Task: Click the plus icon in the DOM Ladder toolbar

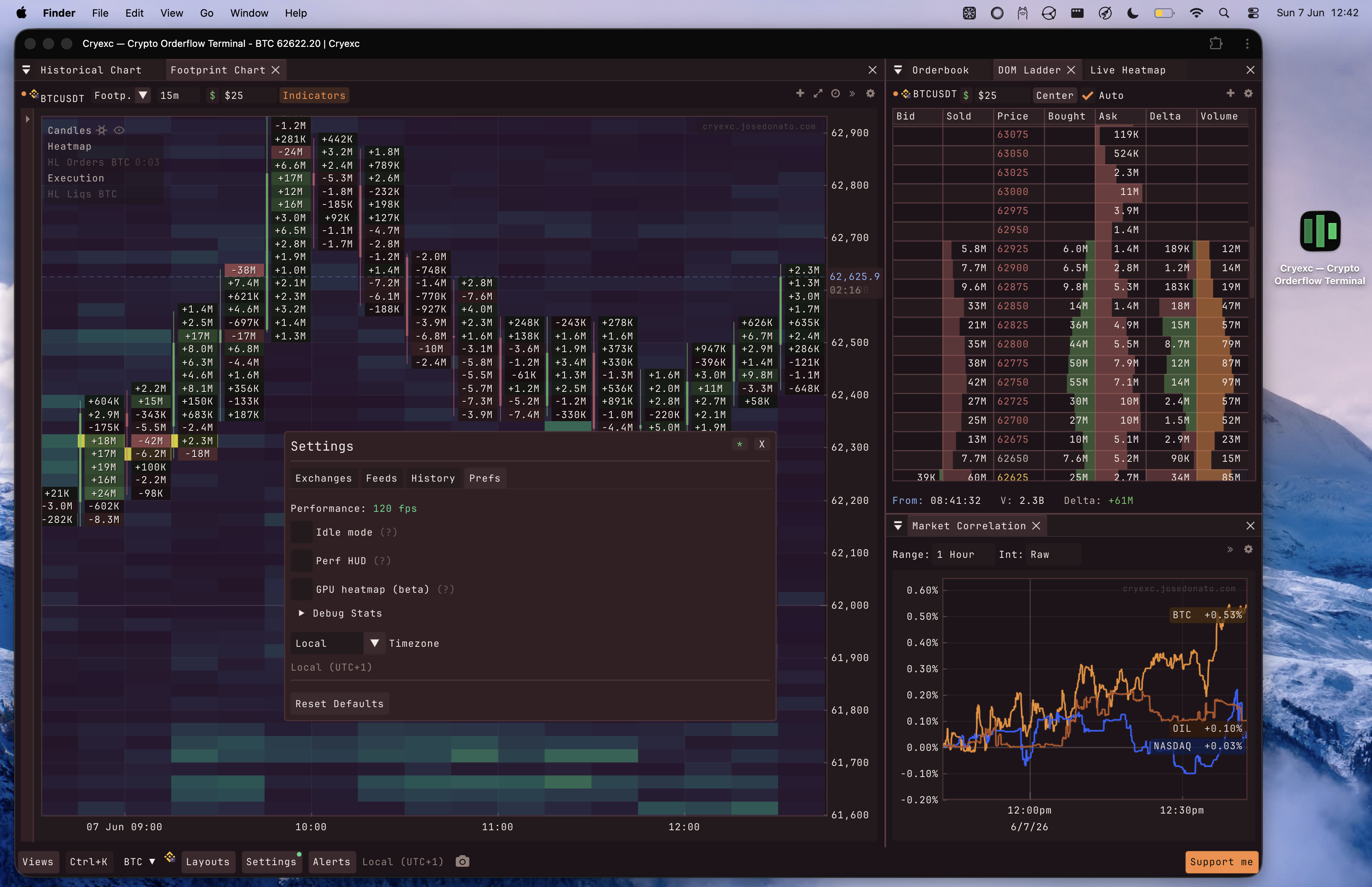Action: coord(1230,93)
